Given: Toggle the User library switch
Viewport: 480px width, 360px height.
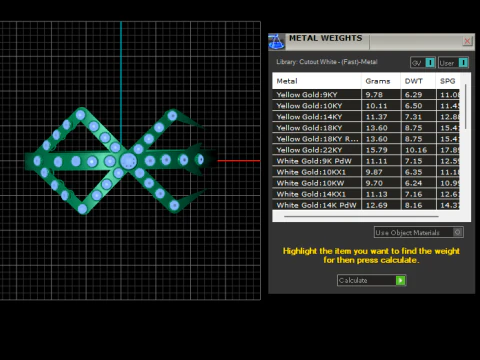Looking at the screenshot, I should click(x=463, y=62).
